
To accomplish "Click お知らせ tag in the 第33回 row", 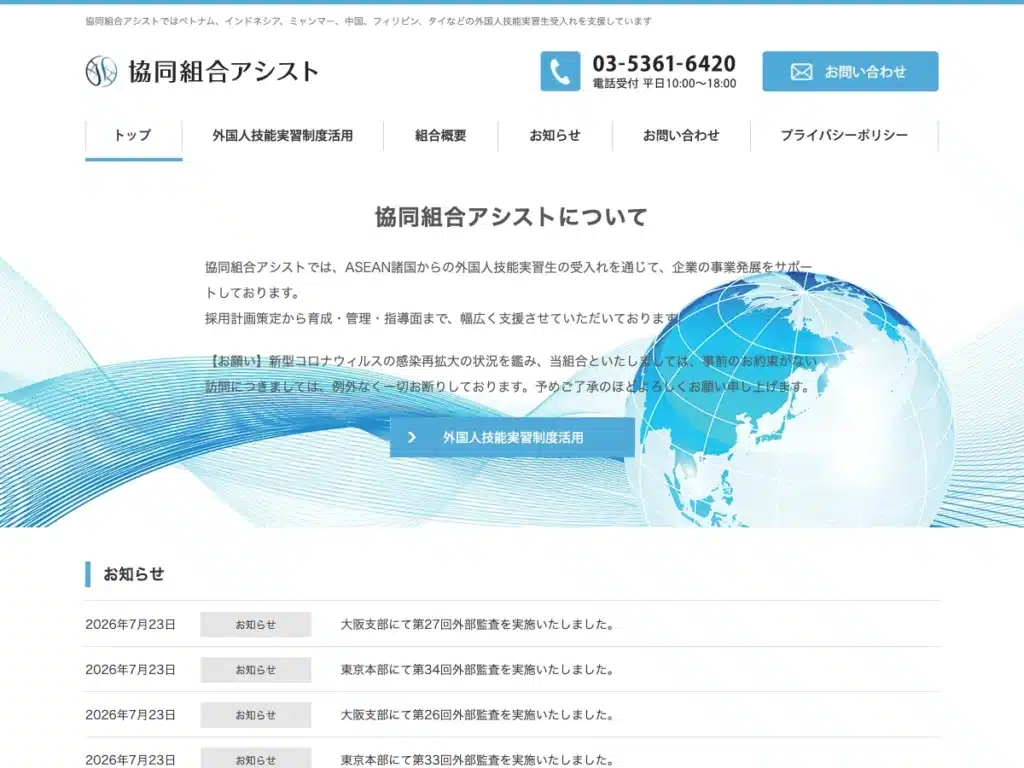I will 255,758.
